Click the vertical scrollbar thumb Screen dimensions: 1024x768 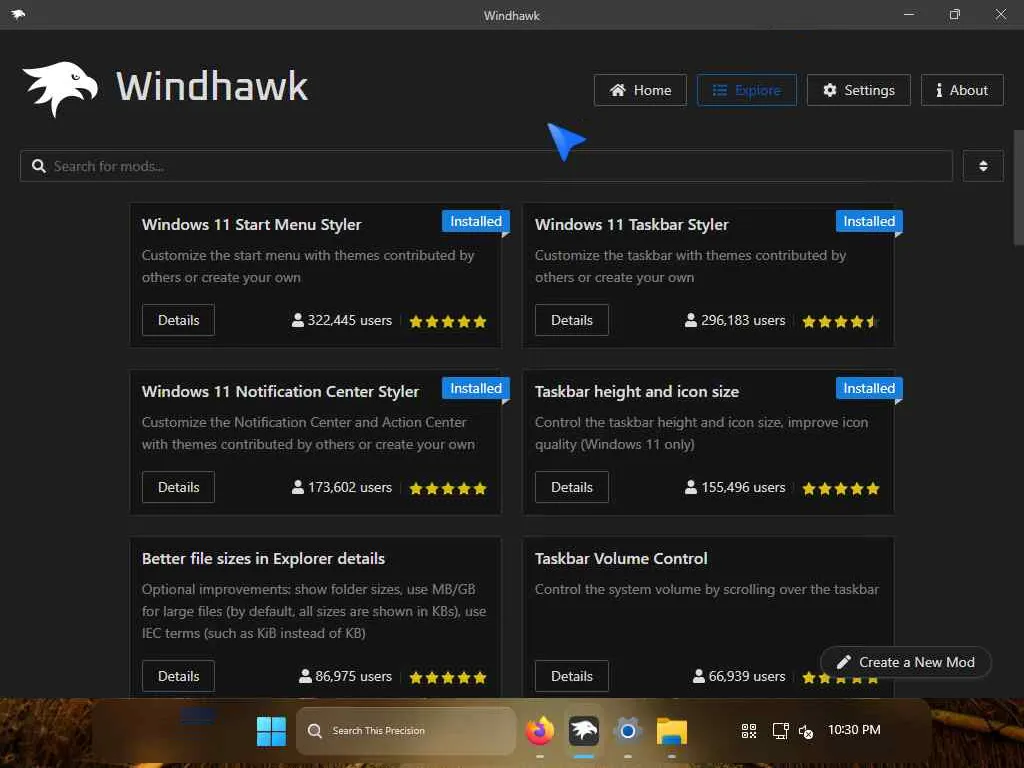(1018, 188)
